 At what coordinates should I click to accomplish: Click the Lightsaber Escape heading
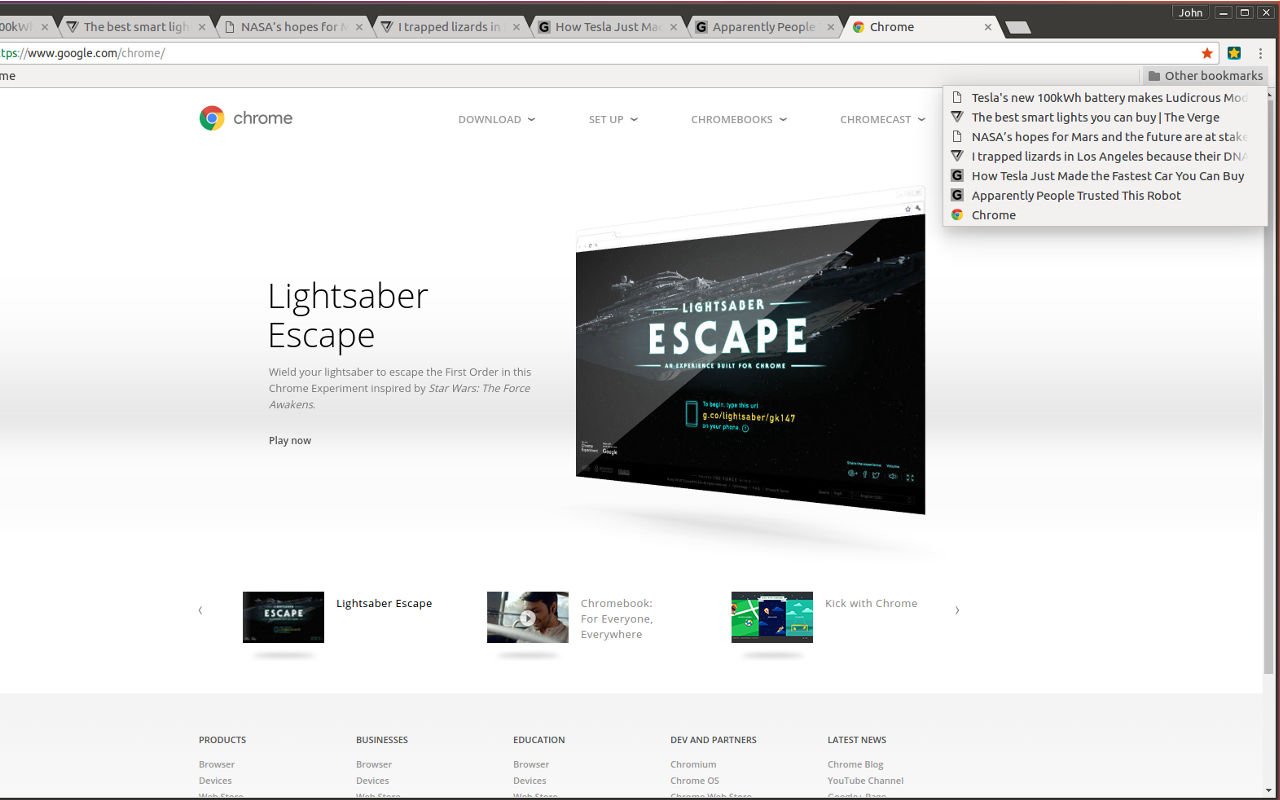(348, 314)
